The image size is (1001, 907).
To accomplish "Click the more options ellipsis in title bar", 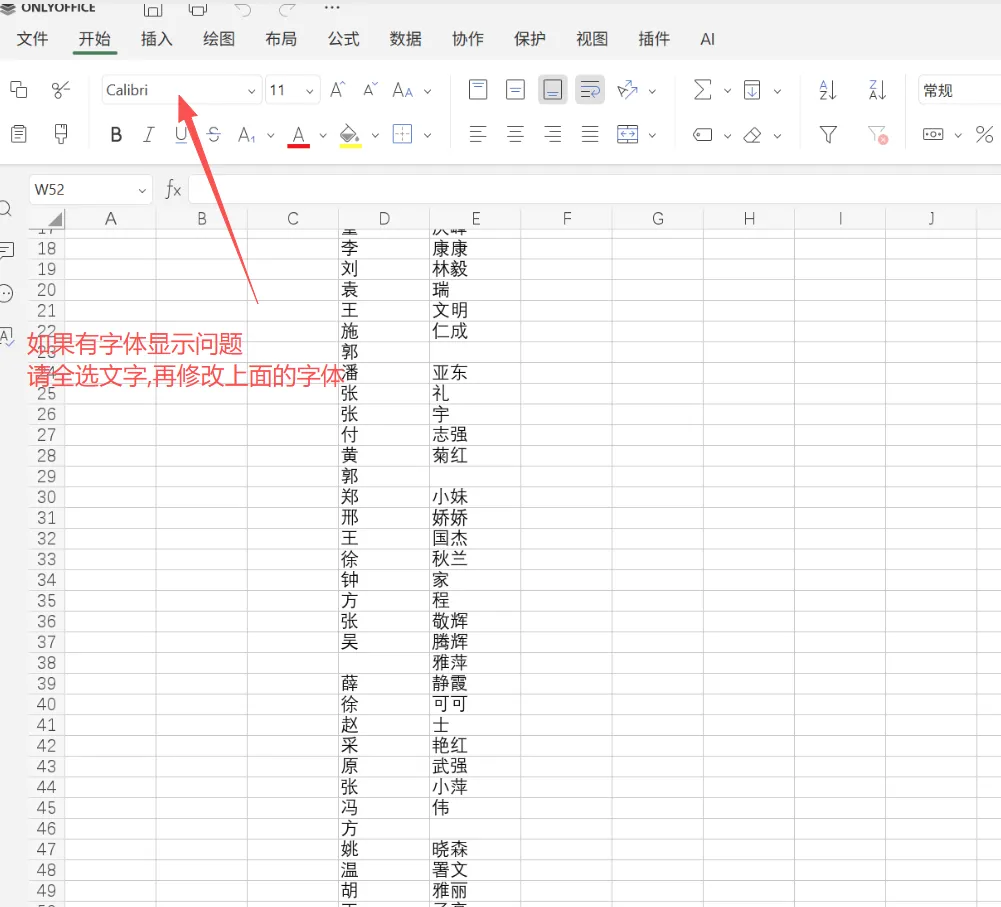I will 332,8.
